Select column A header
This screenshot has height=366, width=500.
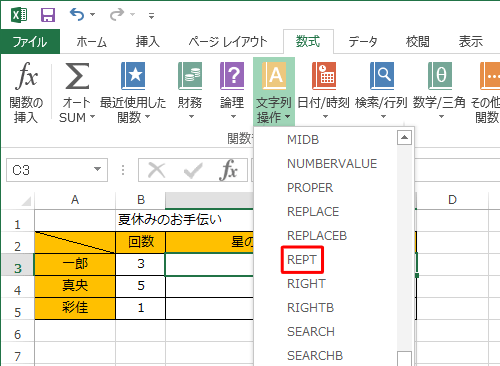75,200
